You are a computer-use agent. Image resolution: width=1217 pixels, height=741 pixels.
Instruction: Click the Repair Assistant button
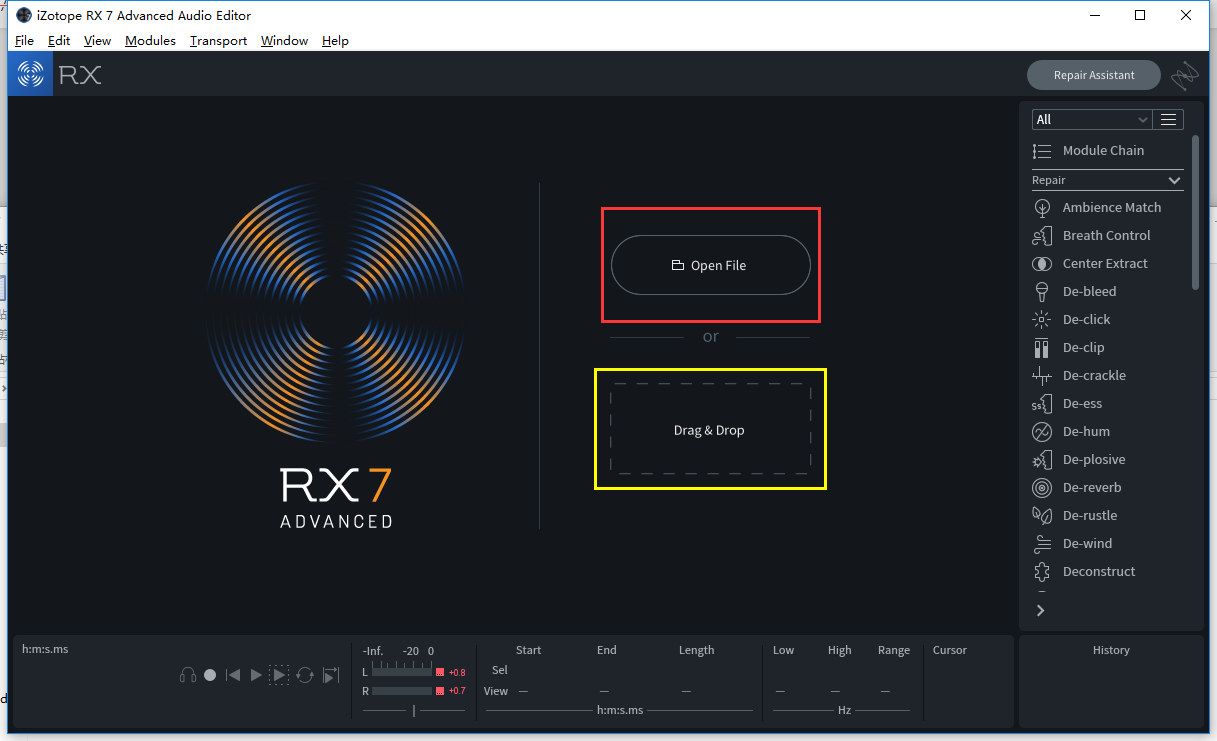tap(1094, 75)
